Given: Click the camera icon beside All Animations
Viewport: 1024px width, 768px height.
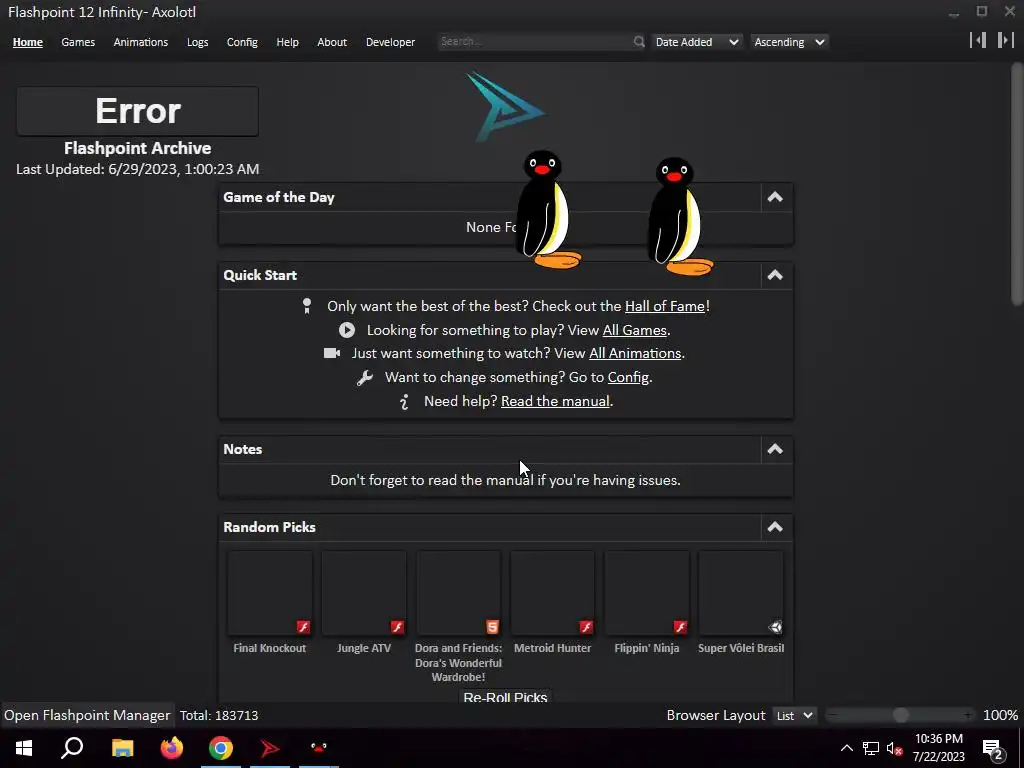Looking at the screenshot, I should coord(332,353).
